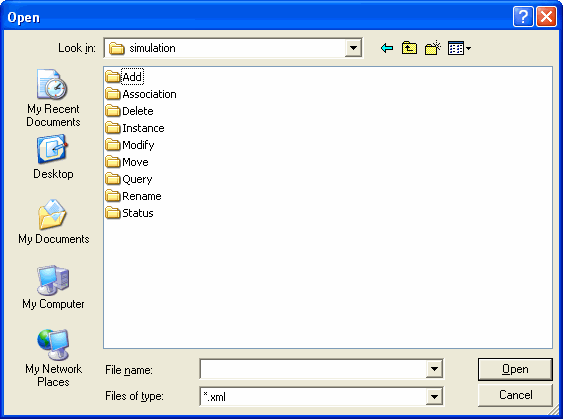Select the 'Move' folder name
563x419 pixels.
[x=135, y=162]
